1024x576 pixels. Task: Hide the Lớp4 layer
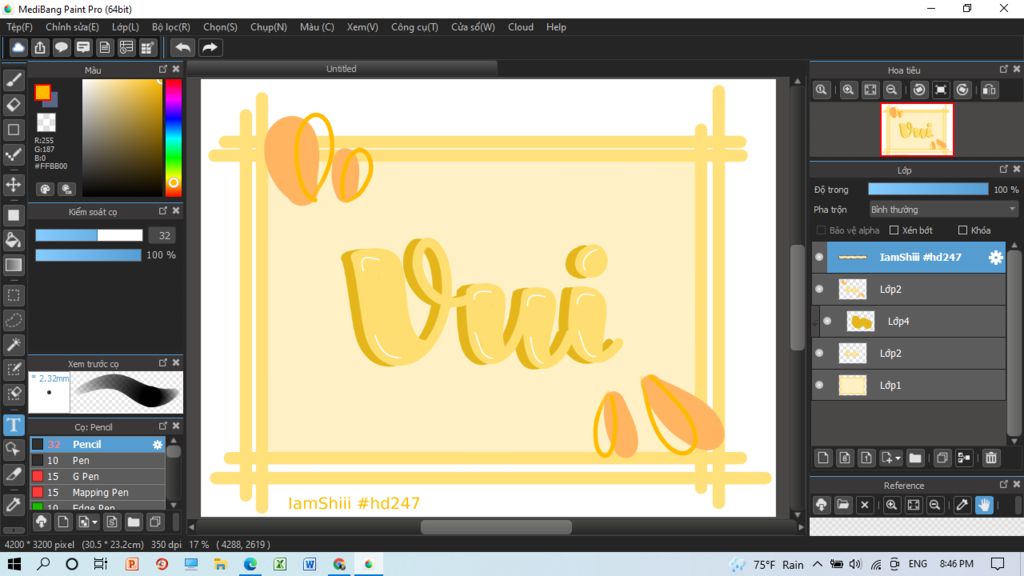click(827, 321)
